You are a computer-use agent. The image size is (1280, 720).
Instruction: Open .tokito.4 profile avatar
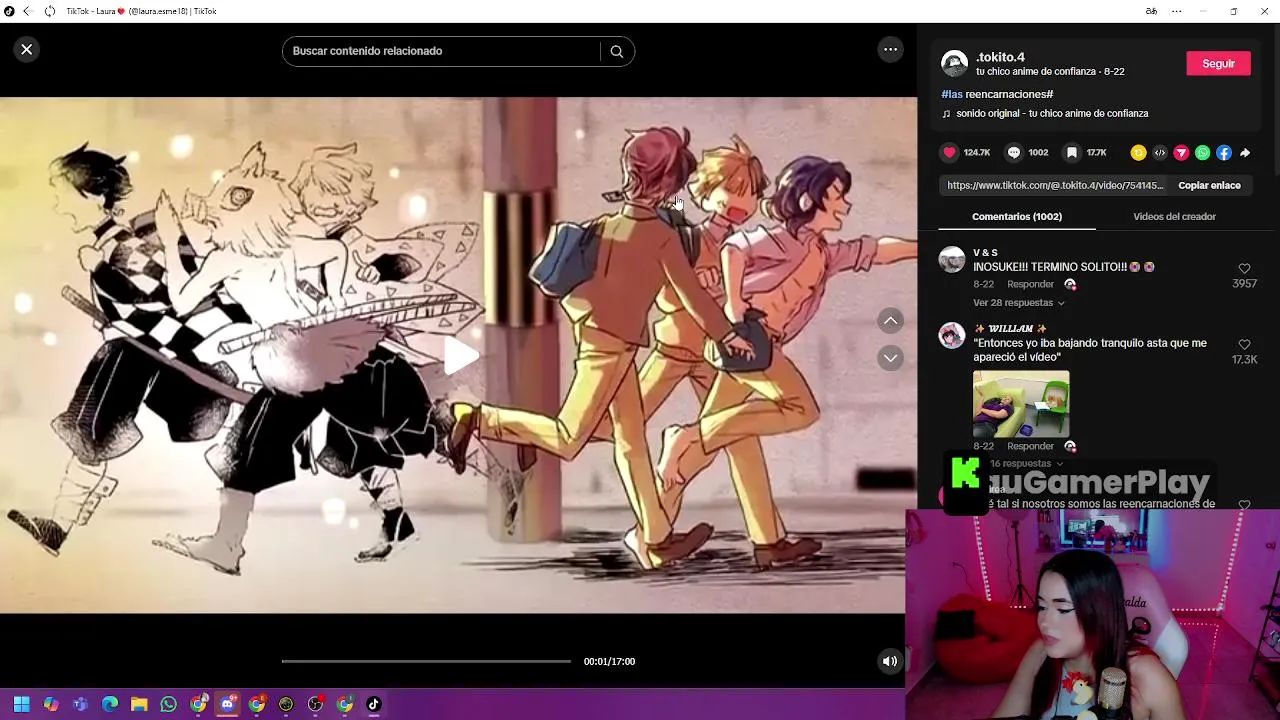955,63
